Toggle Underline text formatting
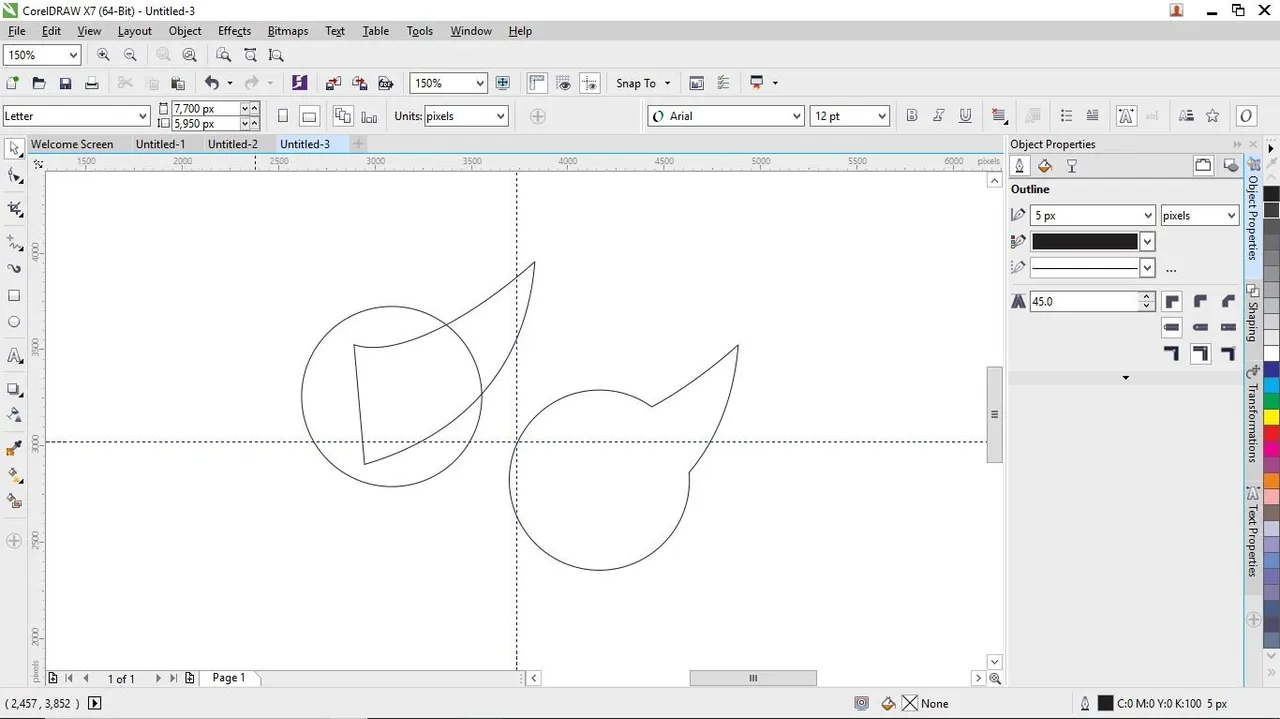This screenshot has height=719, width=1280. (x=965, y=116)
